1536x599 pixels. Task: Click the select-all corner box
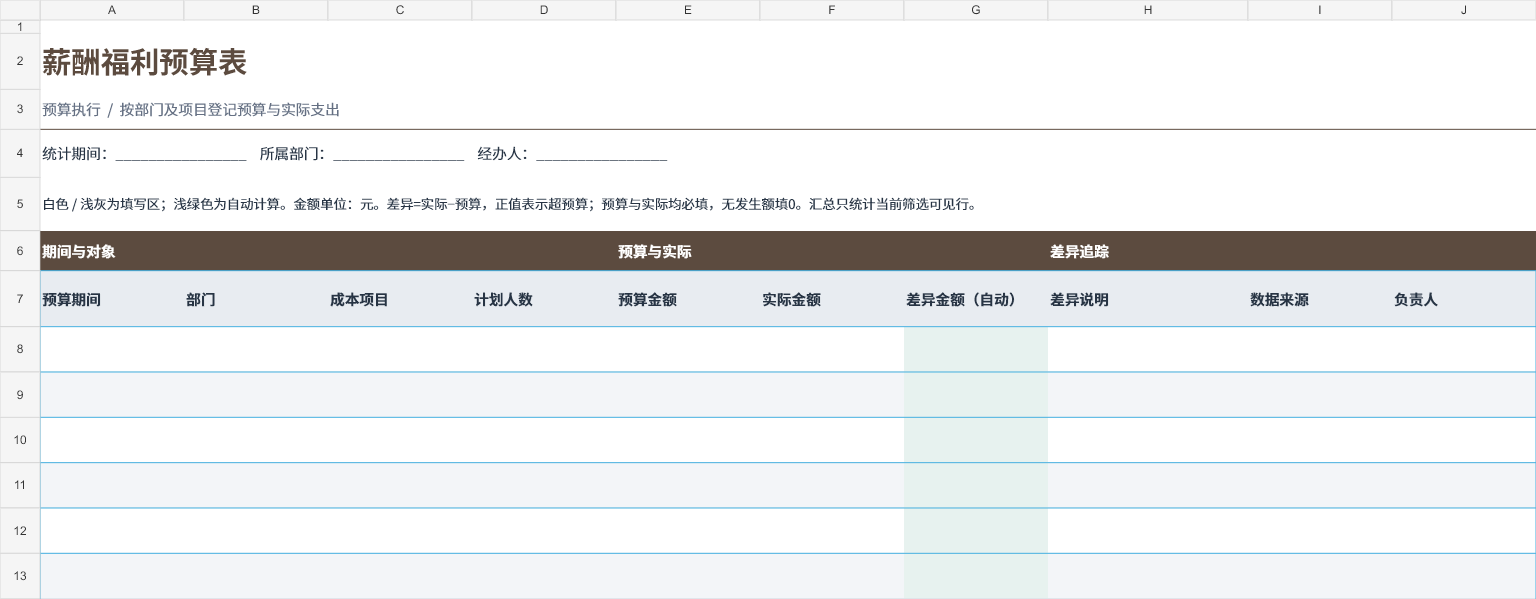(20, 10)
